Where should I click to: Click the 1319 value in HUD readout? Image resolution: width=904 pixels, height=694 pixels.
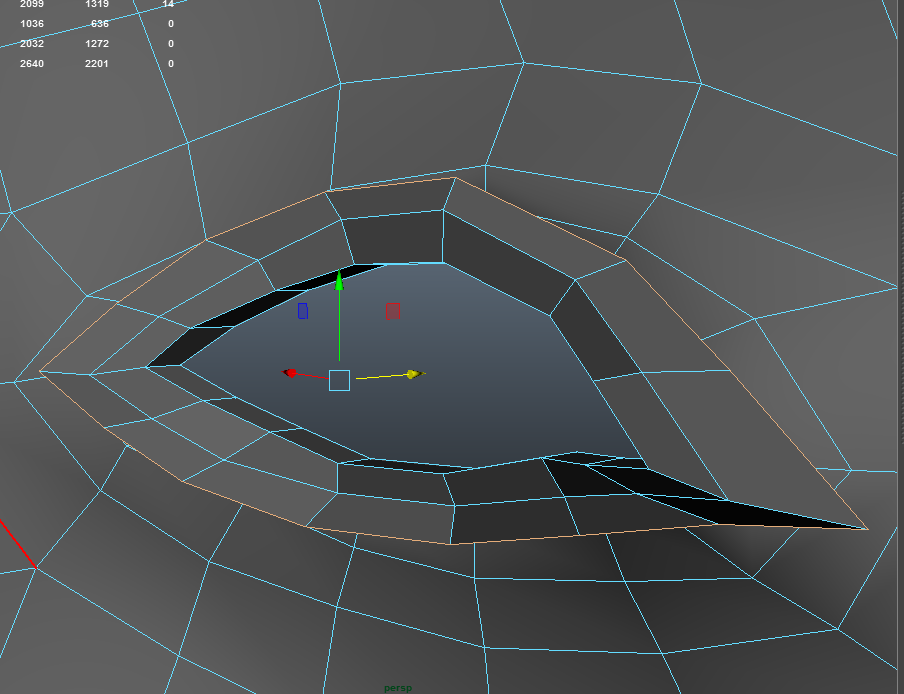tap(97, 5)
